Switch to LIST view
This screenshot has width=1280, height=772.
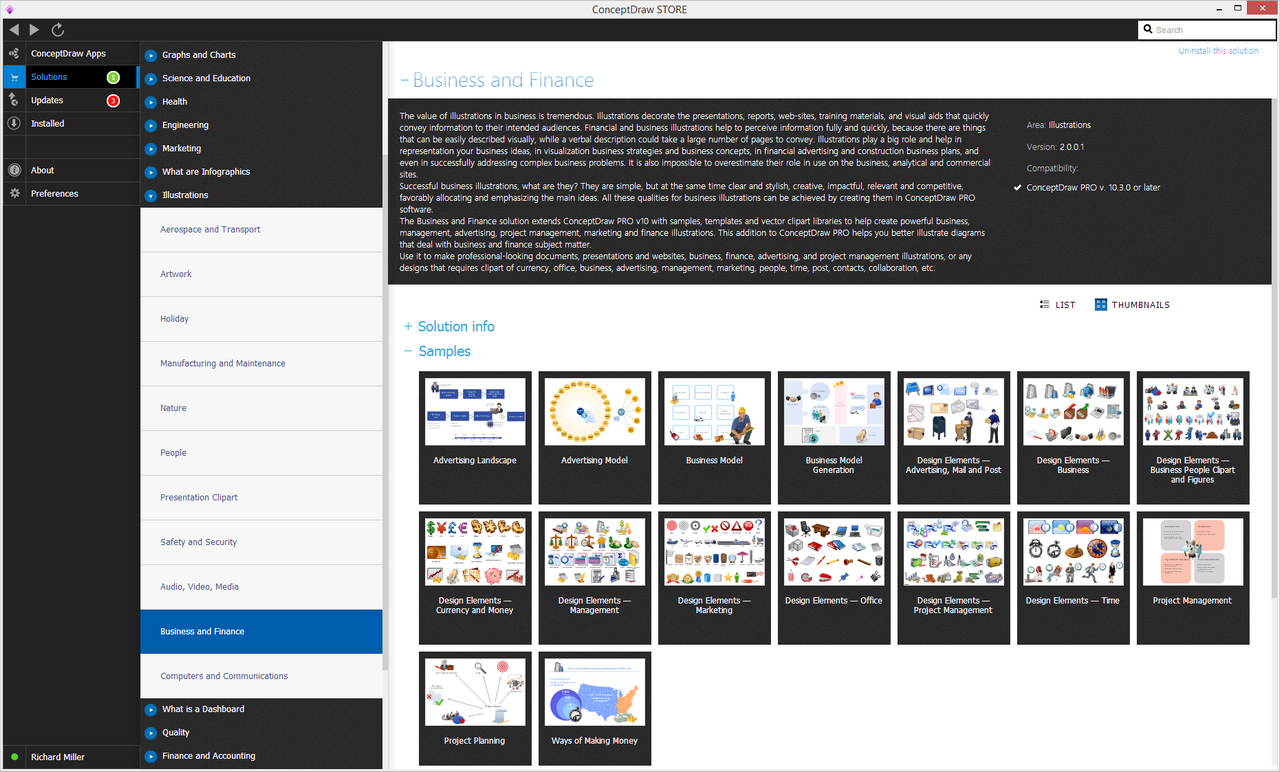pos(1058,305)
